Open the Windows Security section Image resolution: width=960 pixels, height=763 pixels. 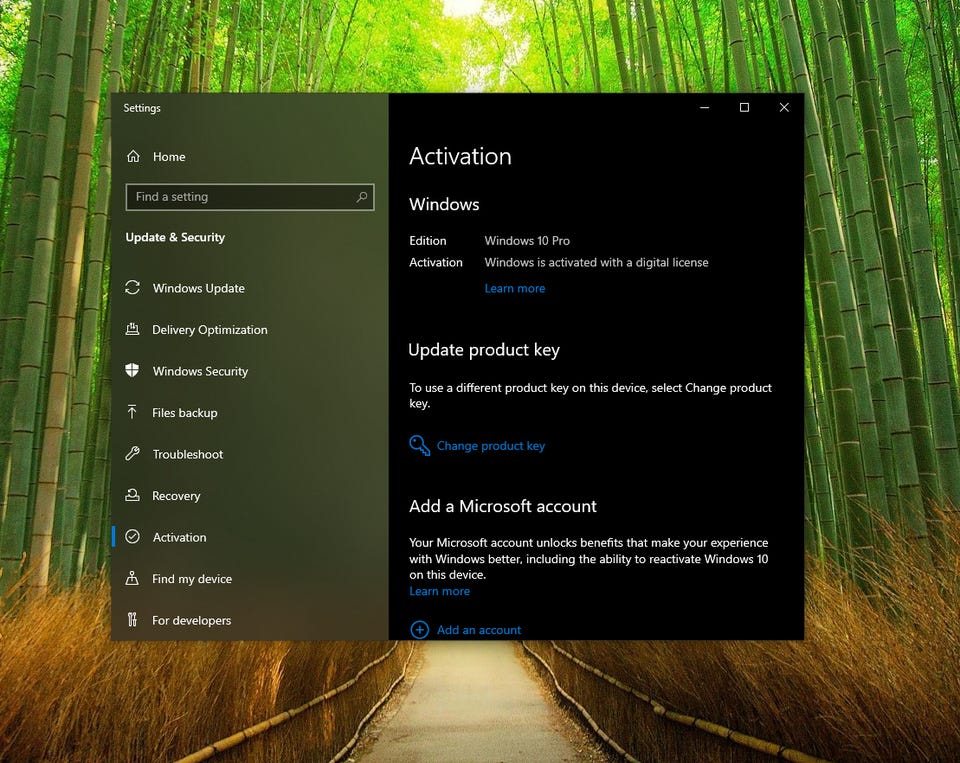pos(200,371)
